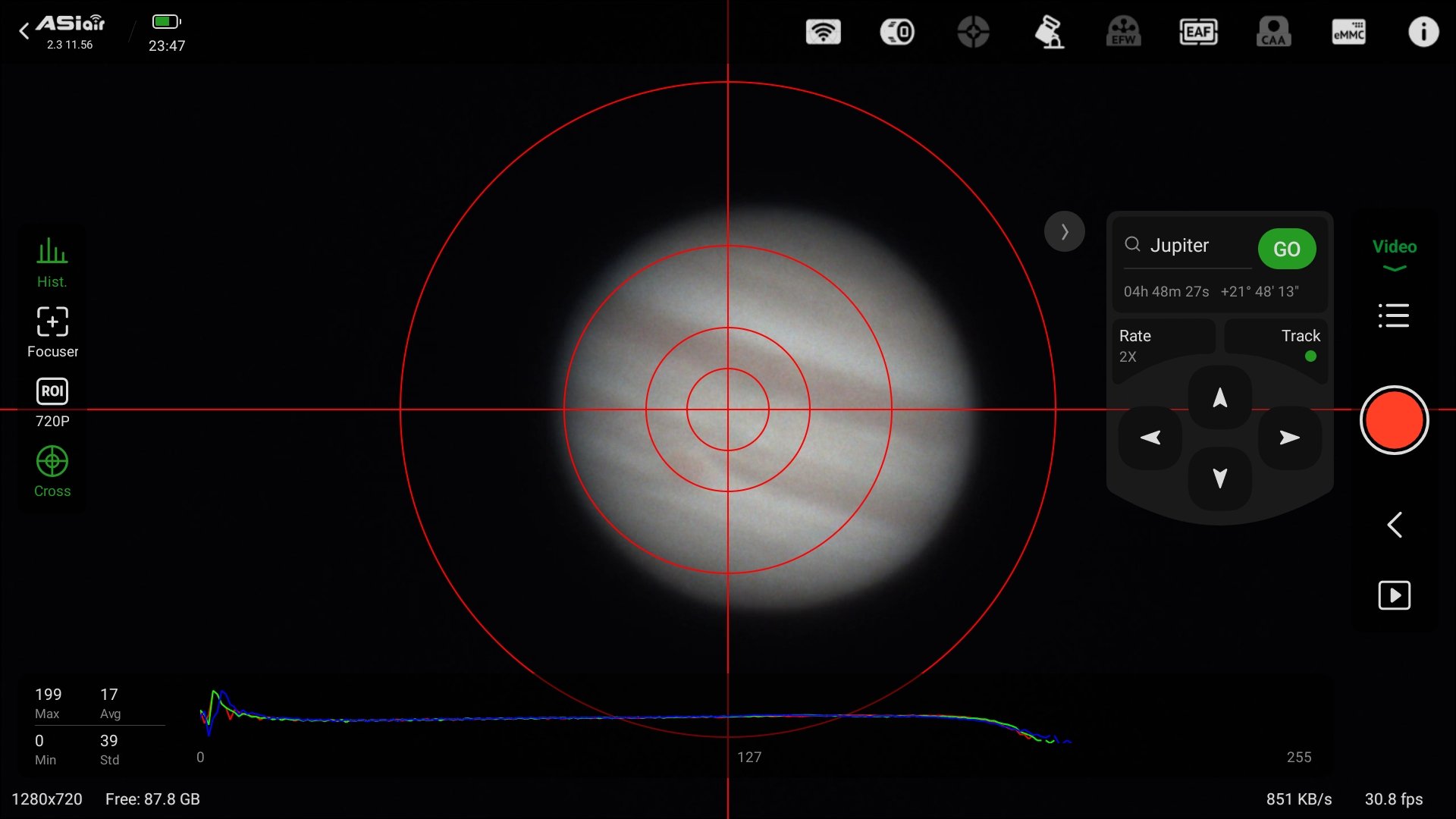This screenshot has width=1456, height=819.
Task: Open Wi-Fi settings icon
Action: click(823, 32)
